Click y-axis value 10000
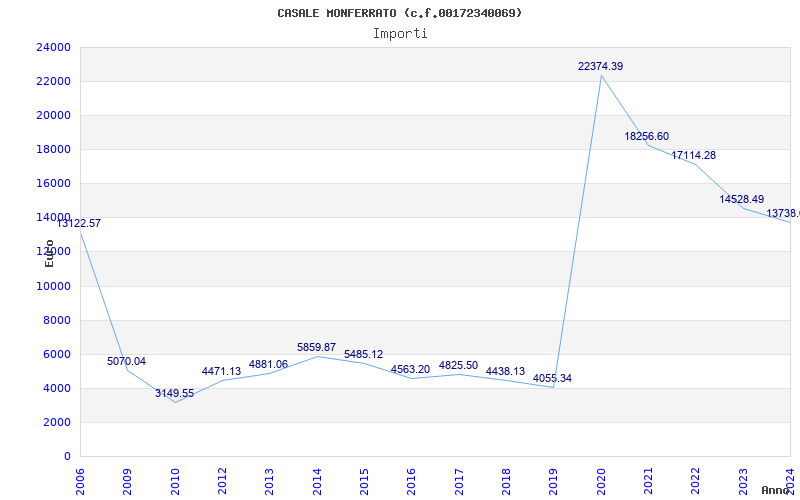The width and height of the screenshot is (800, 500). (x=54, y=286)
